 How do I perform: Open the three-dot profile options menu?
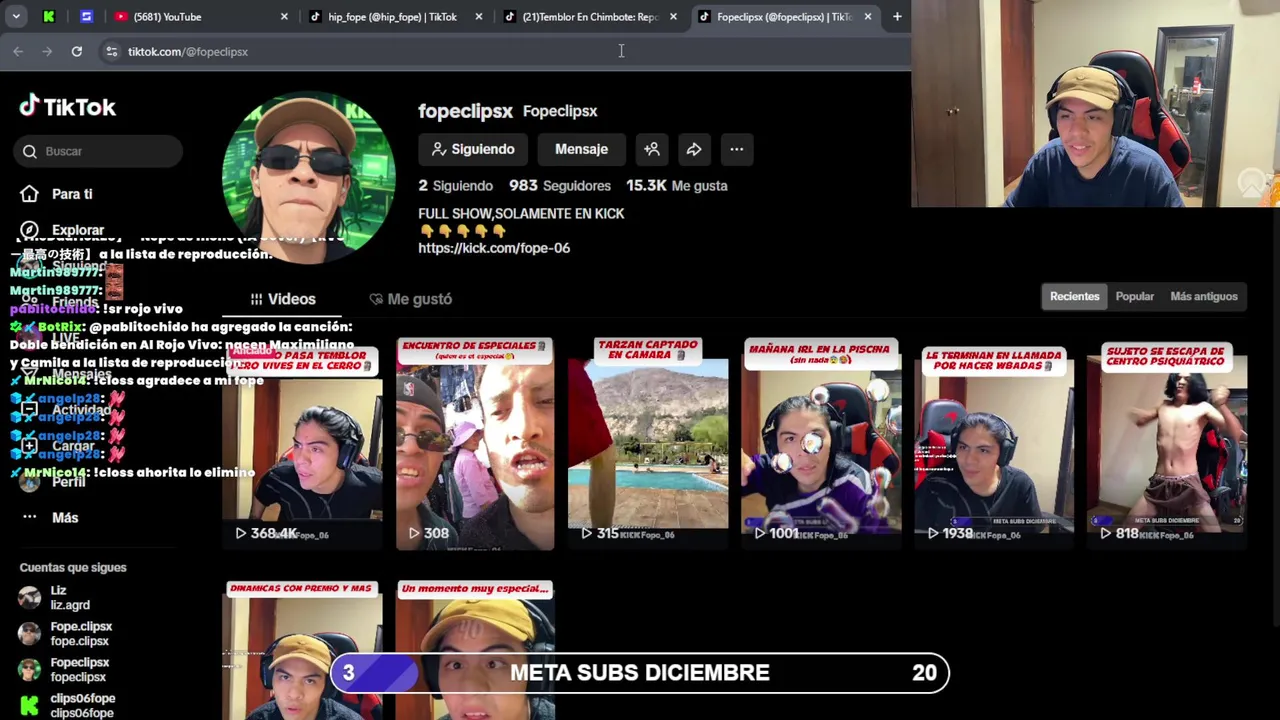pyautogui.click(x=737, y=149)
